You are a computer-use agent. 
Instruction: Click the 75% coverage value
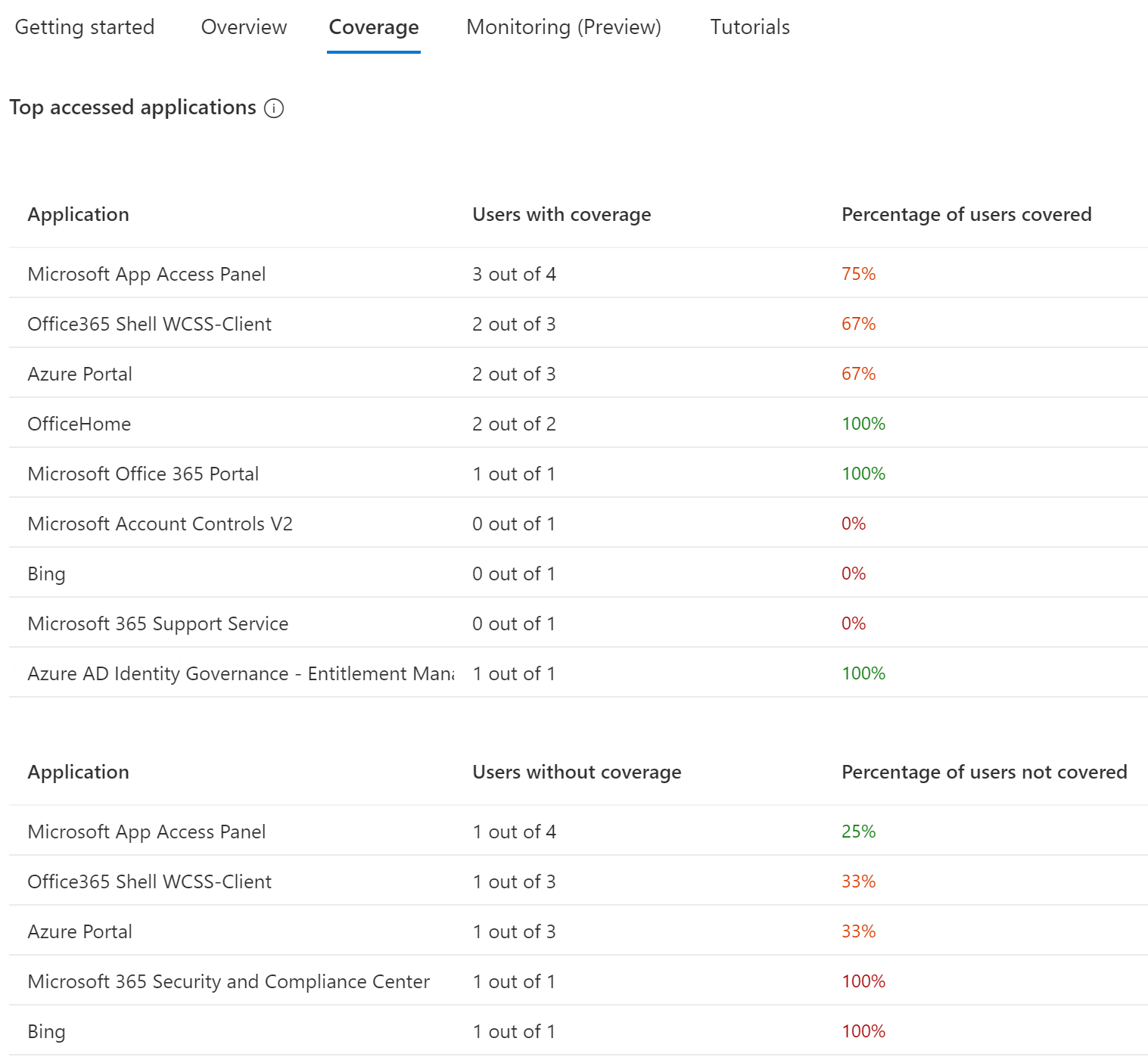(858, 275)
